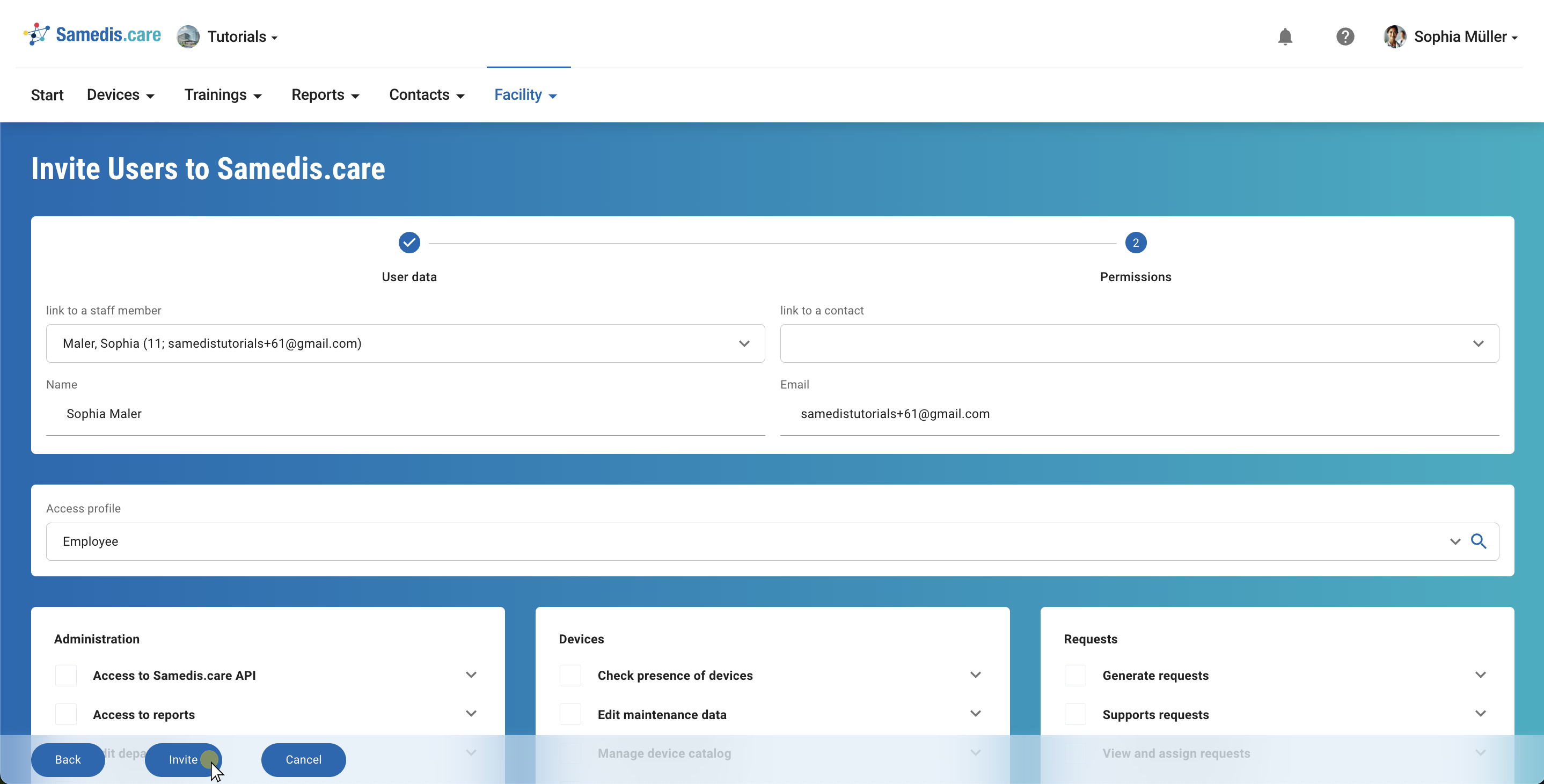Click the Cancel button
1544x784 pixels.
(303, 760)
